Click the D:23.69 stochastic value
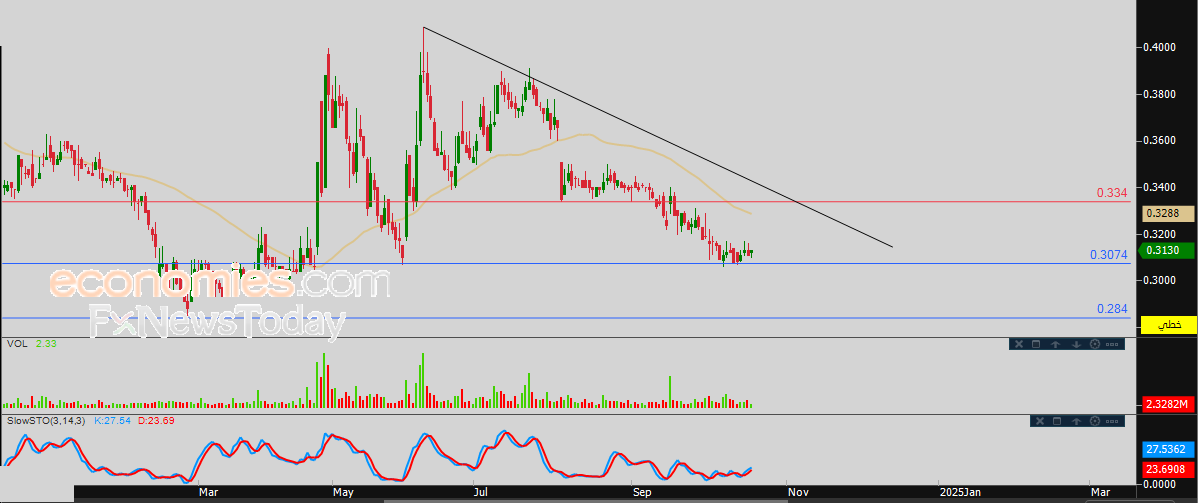Screen dimensions: 1198x503 pyautogui.click(x=157, y=420)
